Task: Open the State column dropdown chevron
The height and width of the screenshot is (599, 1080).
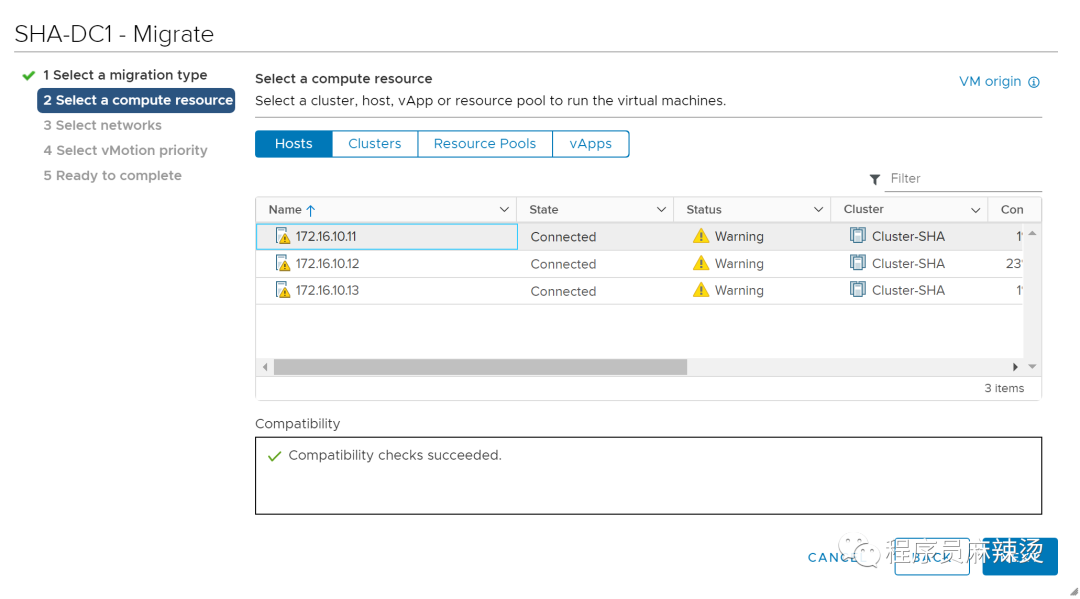Action: tap(661, 210)
